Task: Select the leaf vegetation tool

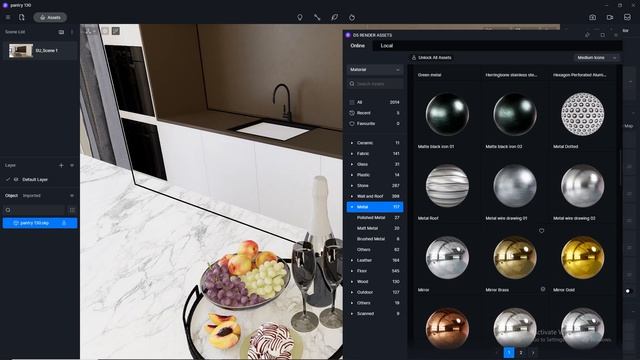Action: tap(334, 18)
